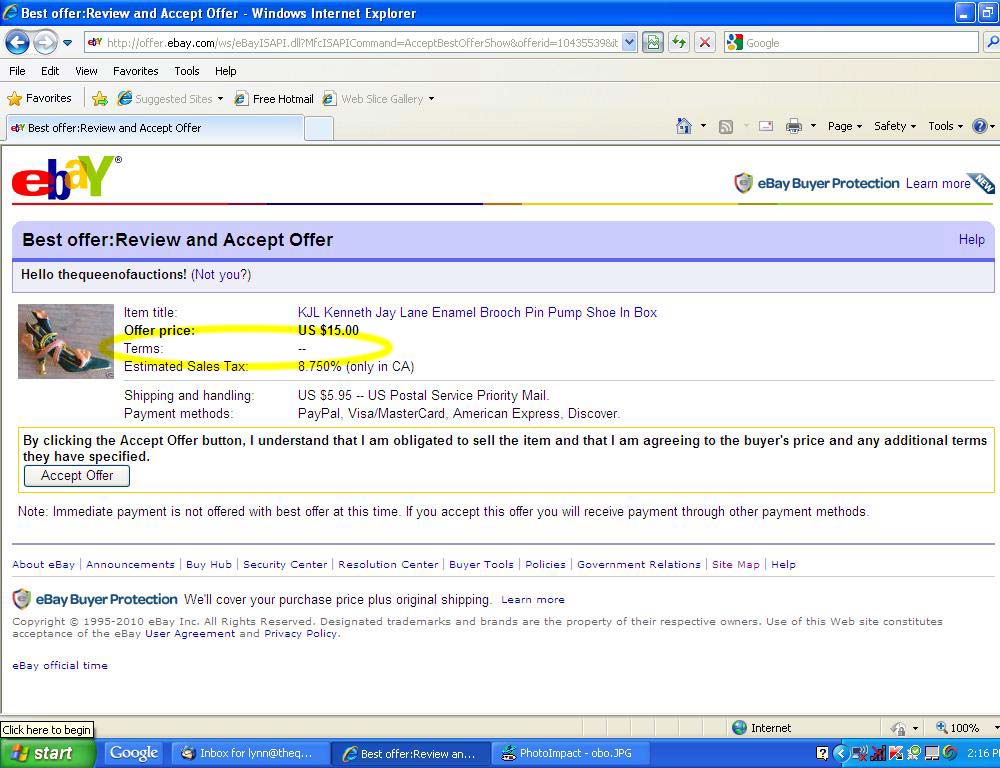Open the Tools command bar menu

pyautogui.click(x=945, y=126)
